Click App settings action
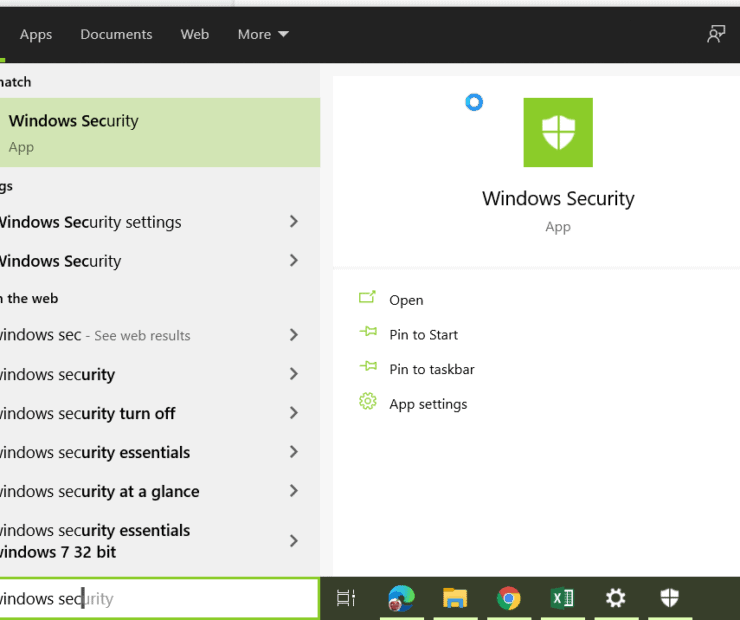The image size is (740, 620). point(428,404)
